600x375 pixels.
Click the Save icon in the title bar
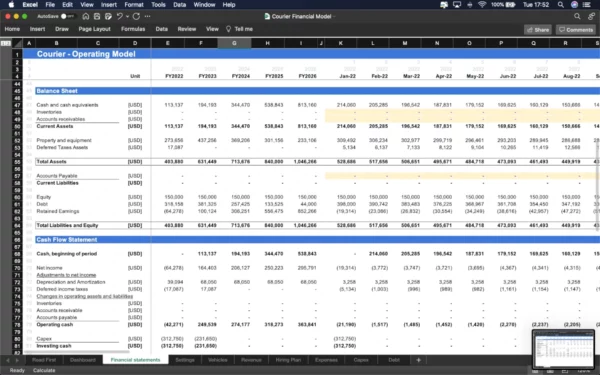pyautogui.click(x=97, y=16)
